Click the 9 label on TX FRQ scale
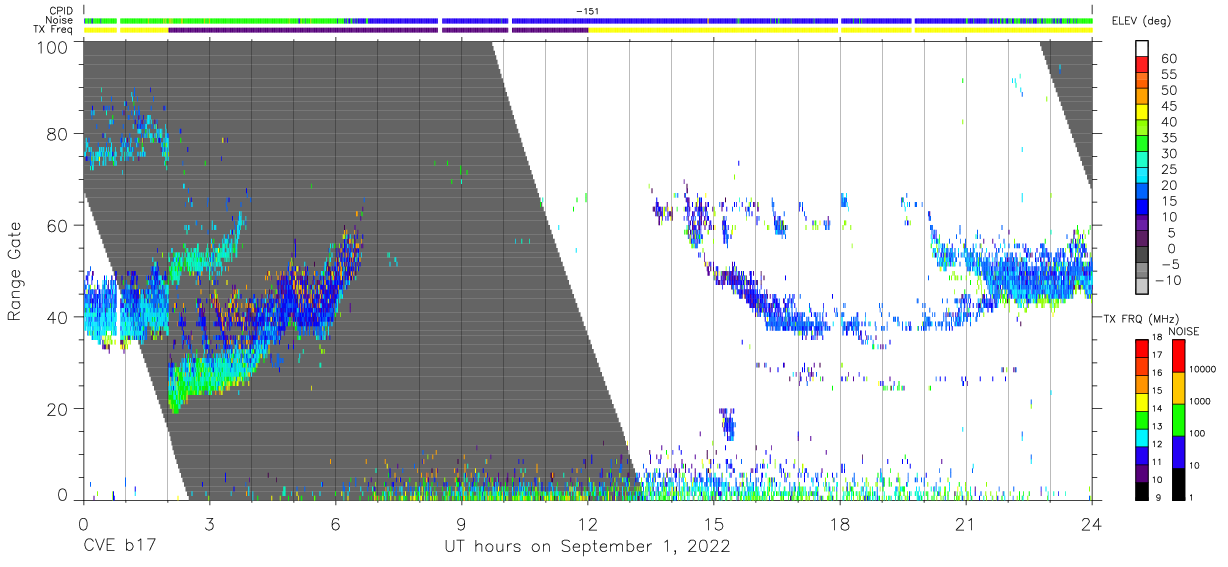 [1158, 497]
